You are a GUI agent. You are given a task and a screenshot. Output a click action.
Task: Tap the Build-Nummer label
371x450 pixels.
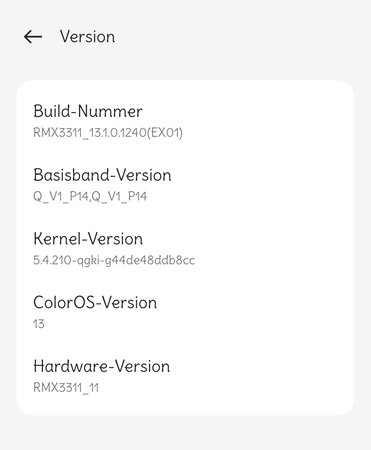tap(88, 111)
